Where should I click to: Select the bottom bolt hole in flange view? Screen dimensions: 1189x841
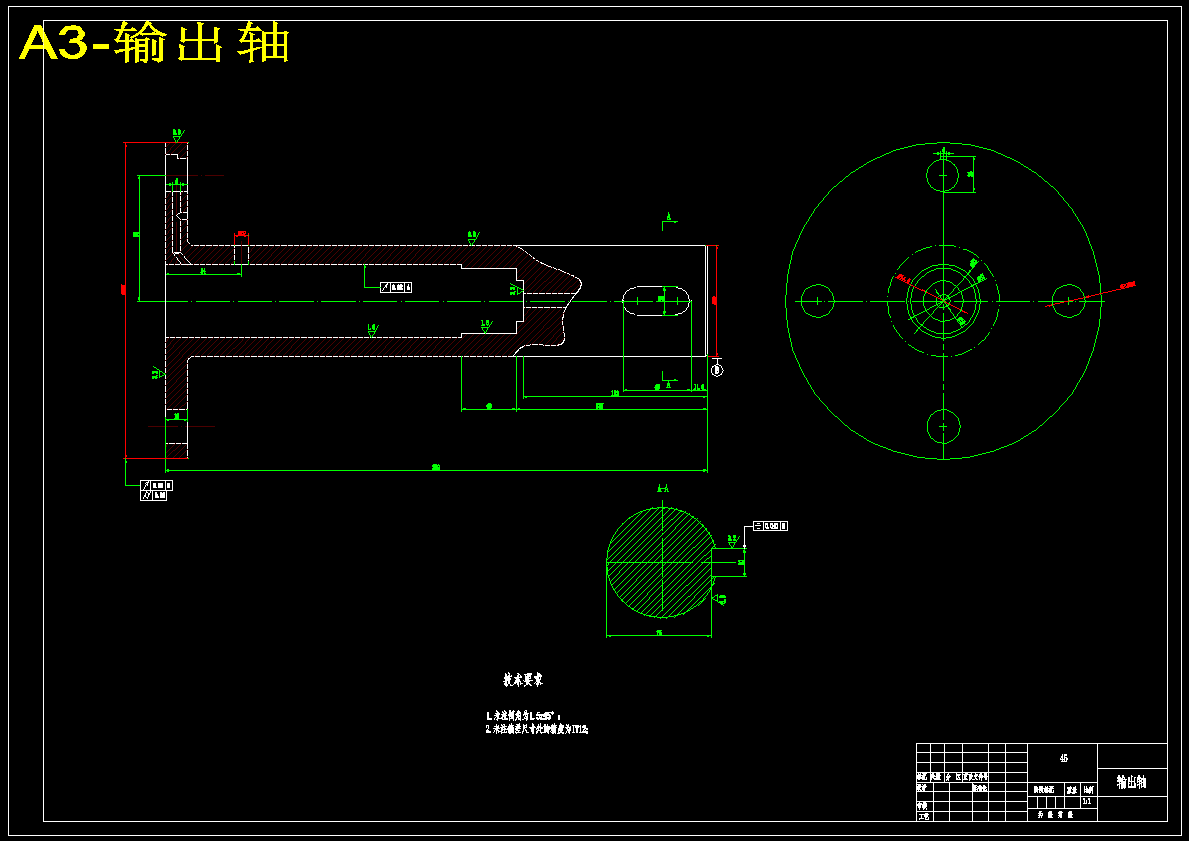click(943, 426)
